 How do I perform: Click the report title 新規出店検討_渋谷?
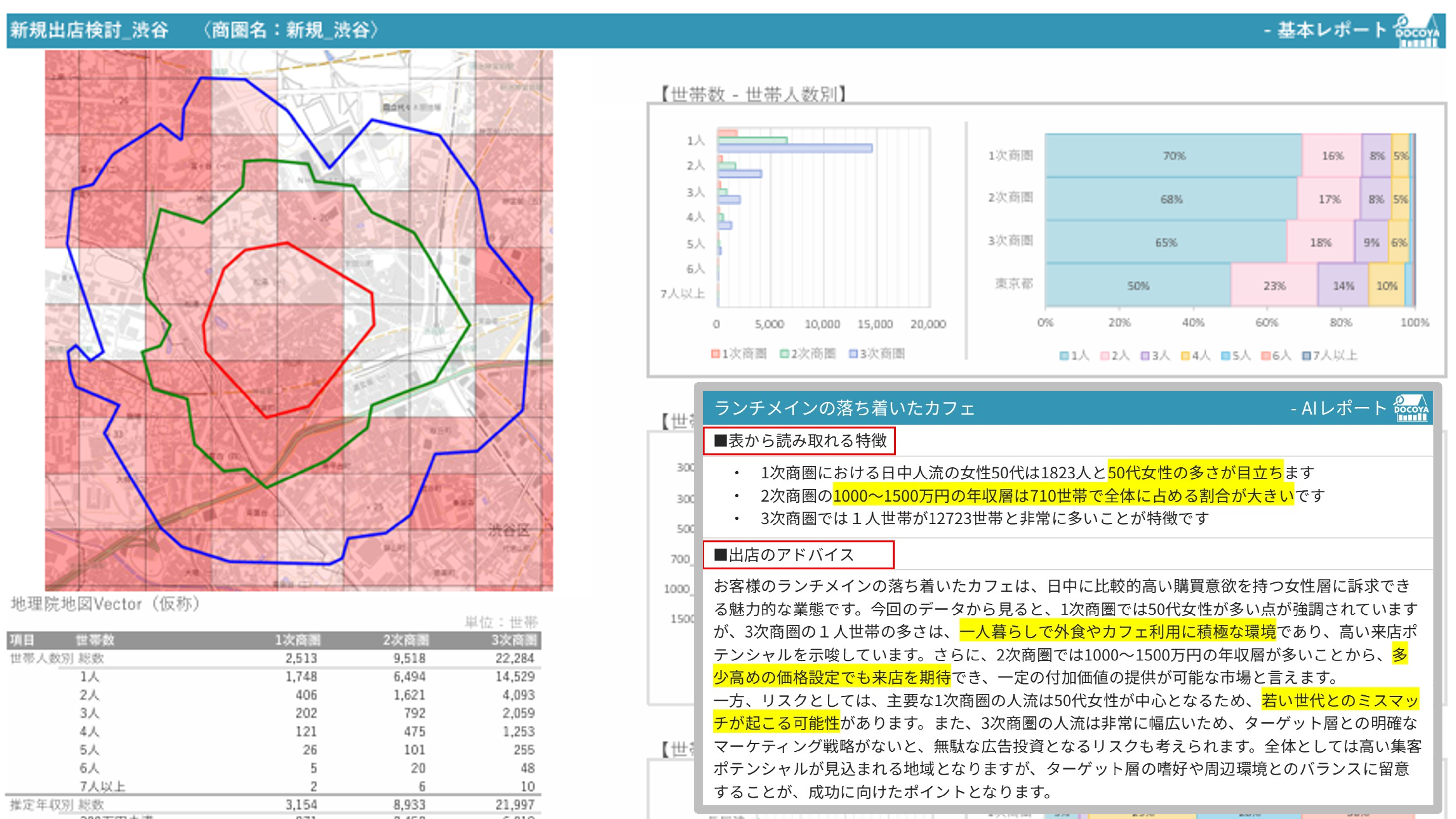(89, 30)
